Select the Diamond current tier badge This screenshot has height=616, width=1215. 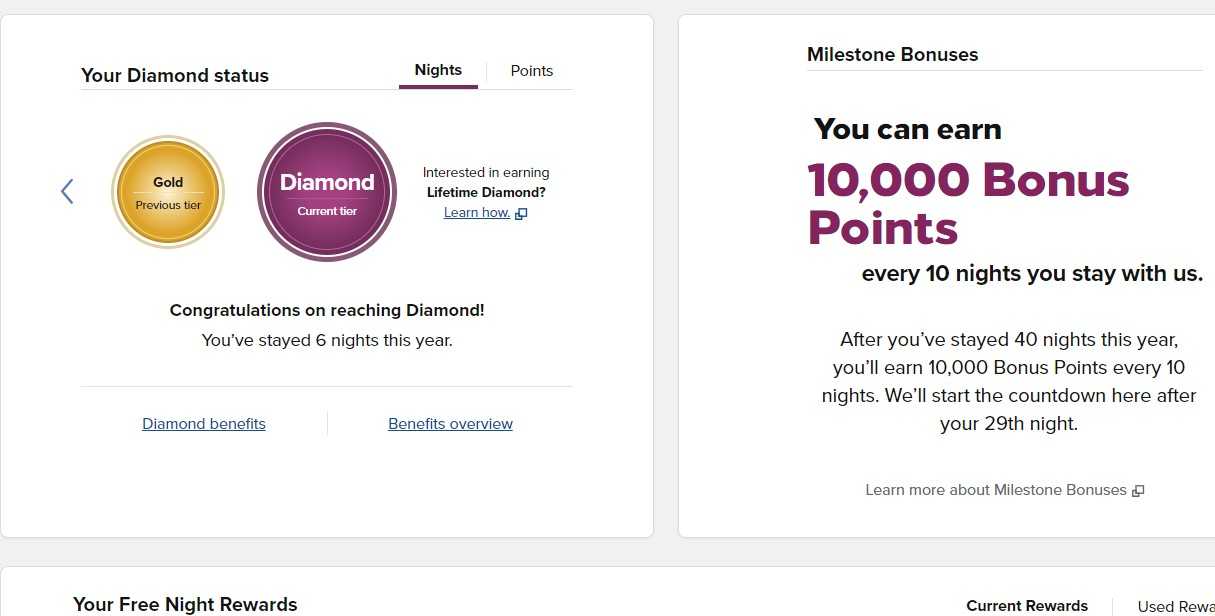[x=327, y=192]
